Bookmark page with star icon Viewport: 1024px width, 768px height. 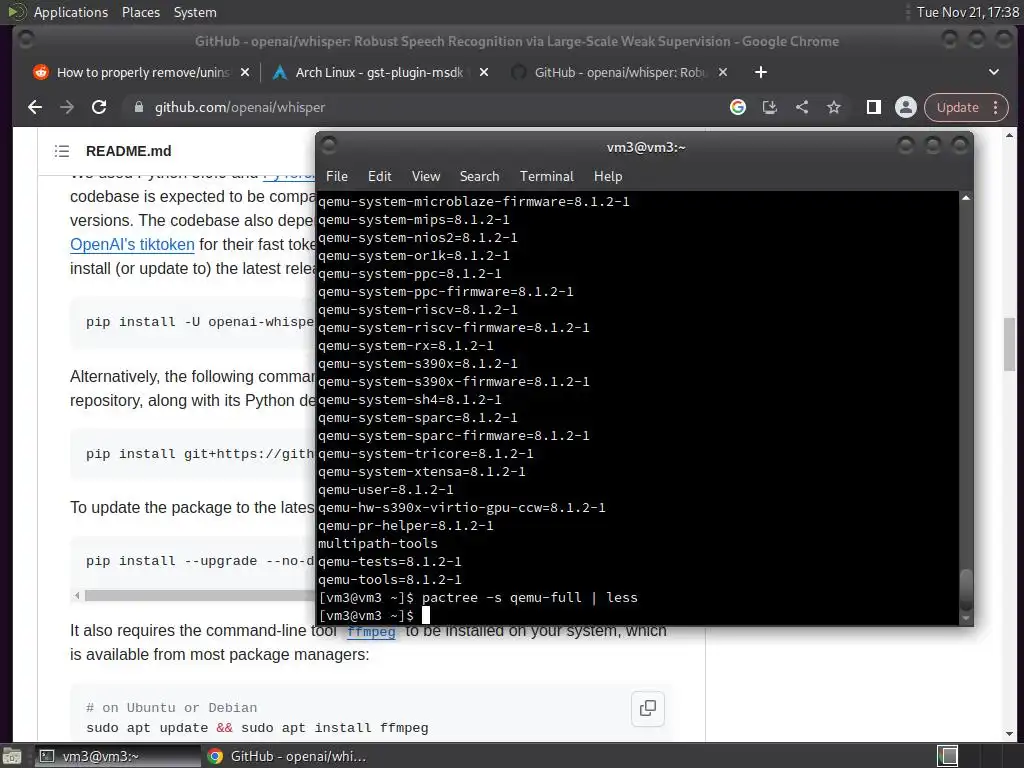pyautogui.click(x=834, y=107)
